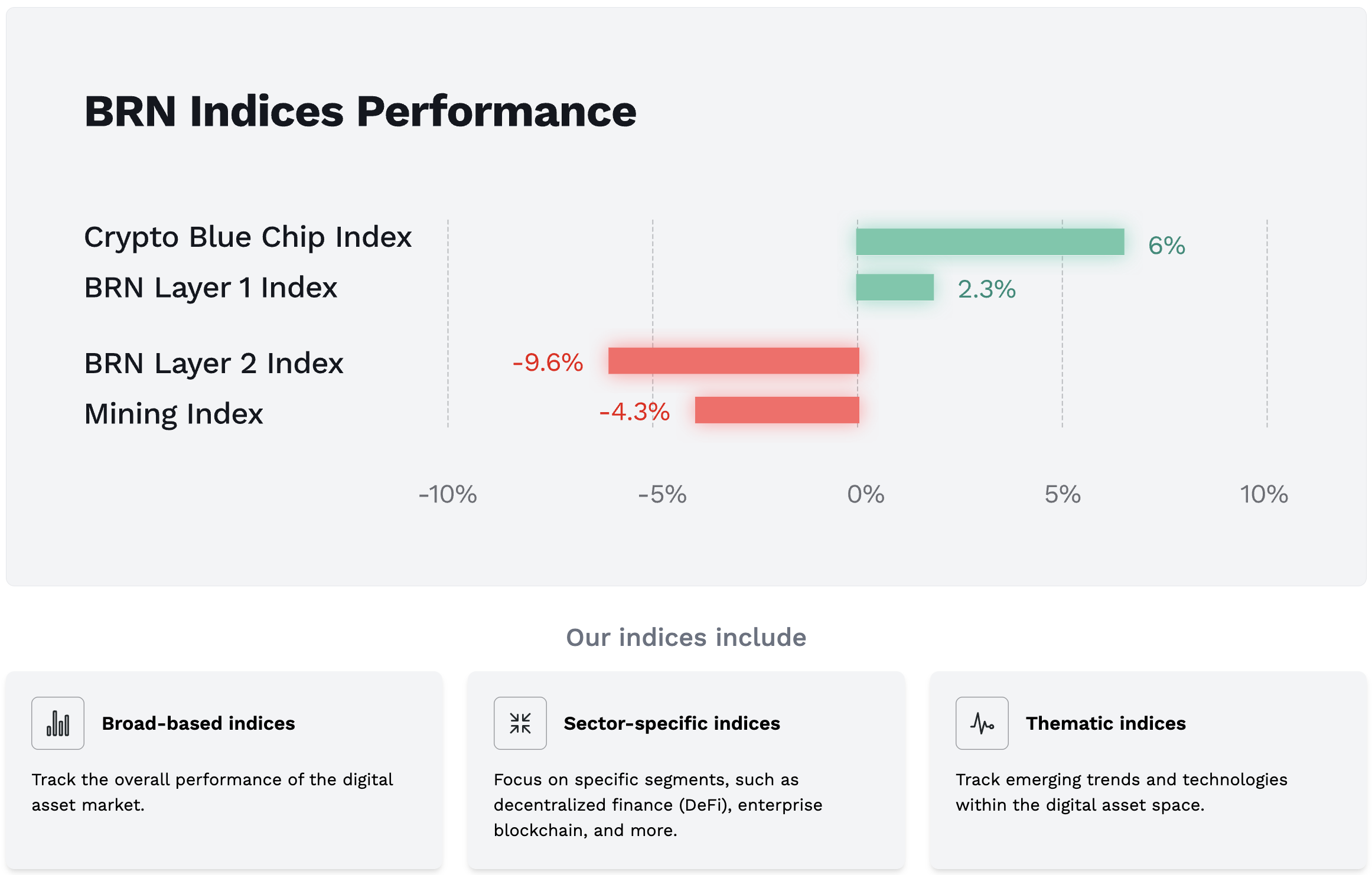Click the bar chart icon for Broad-based indices
This screenshot has width=1372, height=875.
click(58, 723)
